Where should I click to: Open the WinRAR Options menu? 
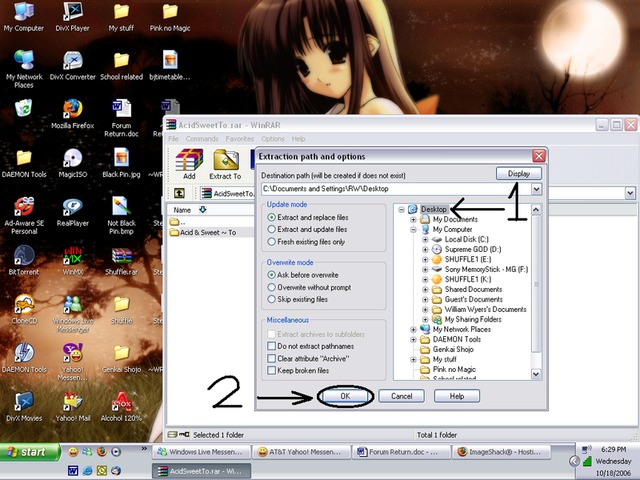[273, 139]
